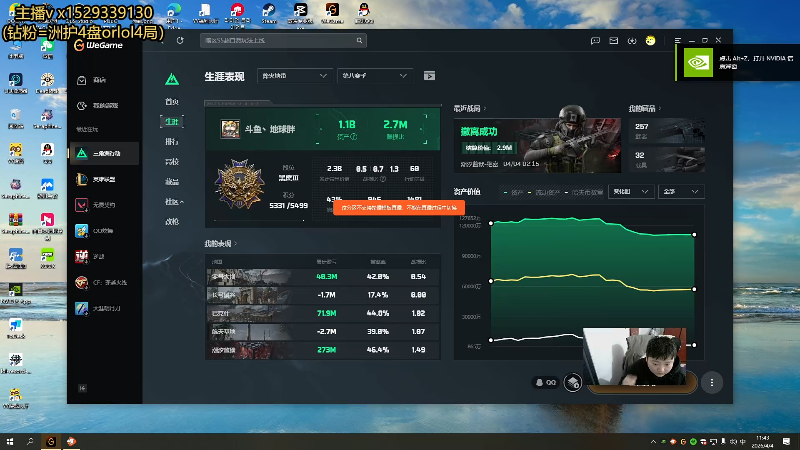Collapse the left sidebar with bottom arrow
800x450 pixels.
[x=82, y=388]
